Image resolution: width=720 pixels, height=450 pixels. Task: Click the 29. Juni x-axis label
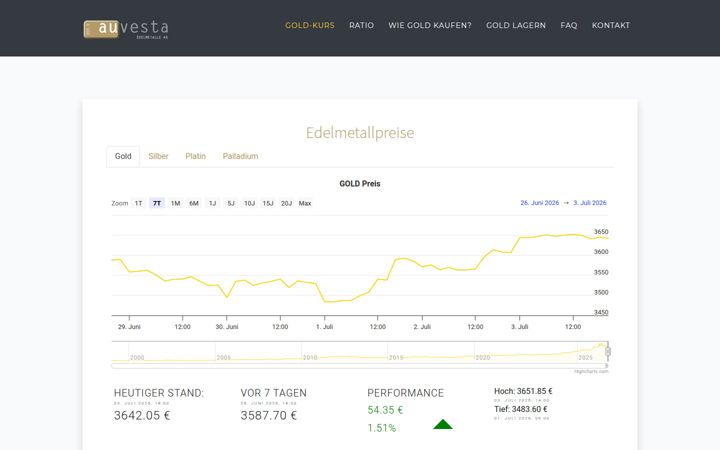(x=129, y=327)
